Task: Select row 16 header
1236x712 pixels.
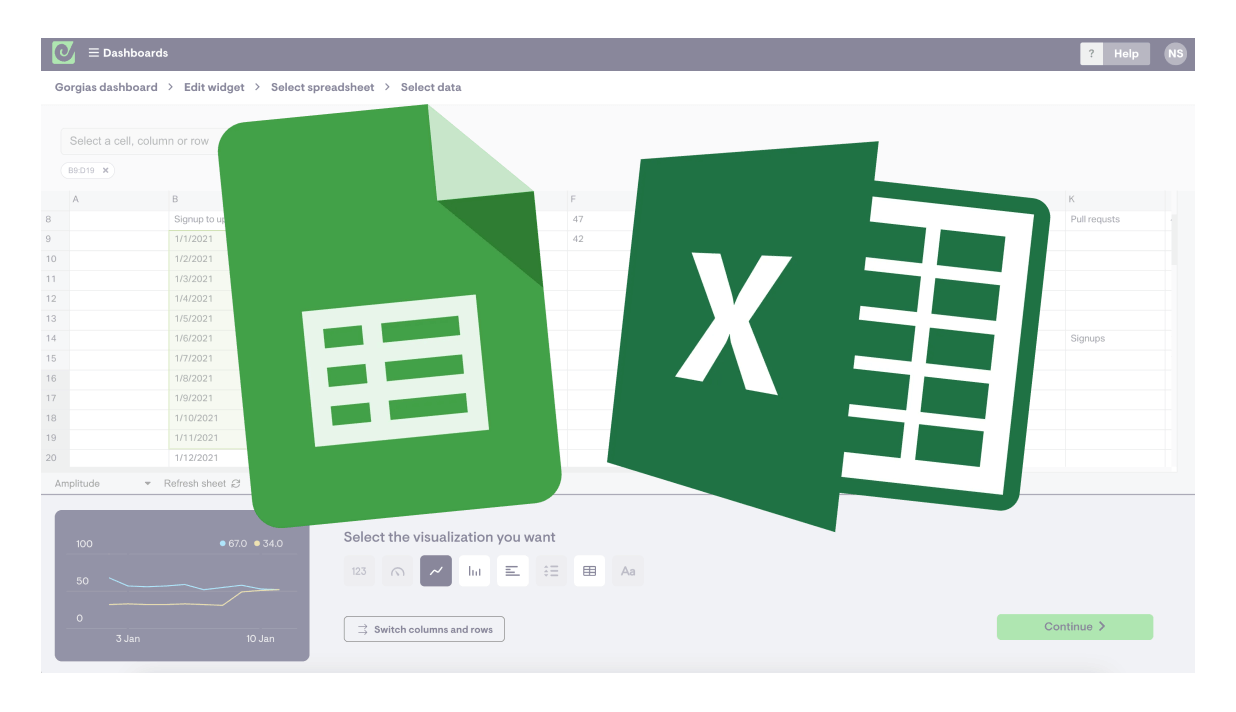Action: (x=55, y=380)
